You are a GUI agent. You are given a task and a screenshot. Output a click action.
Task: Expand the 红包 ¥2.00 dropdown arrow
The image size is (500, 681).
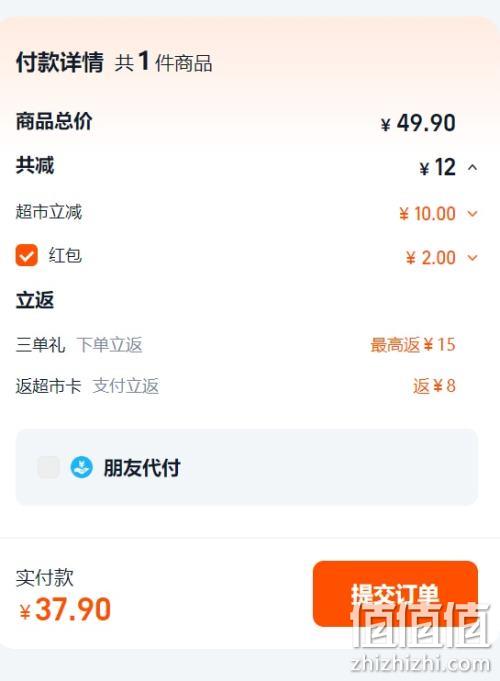click(x=472, y=258)
